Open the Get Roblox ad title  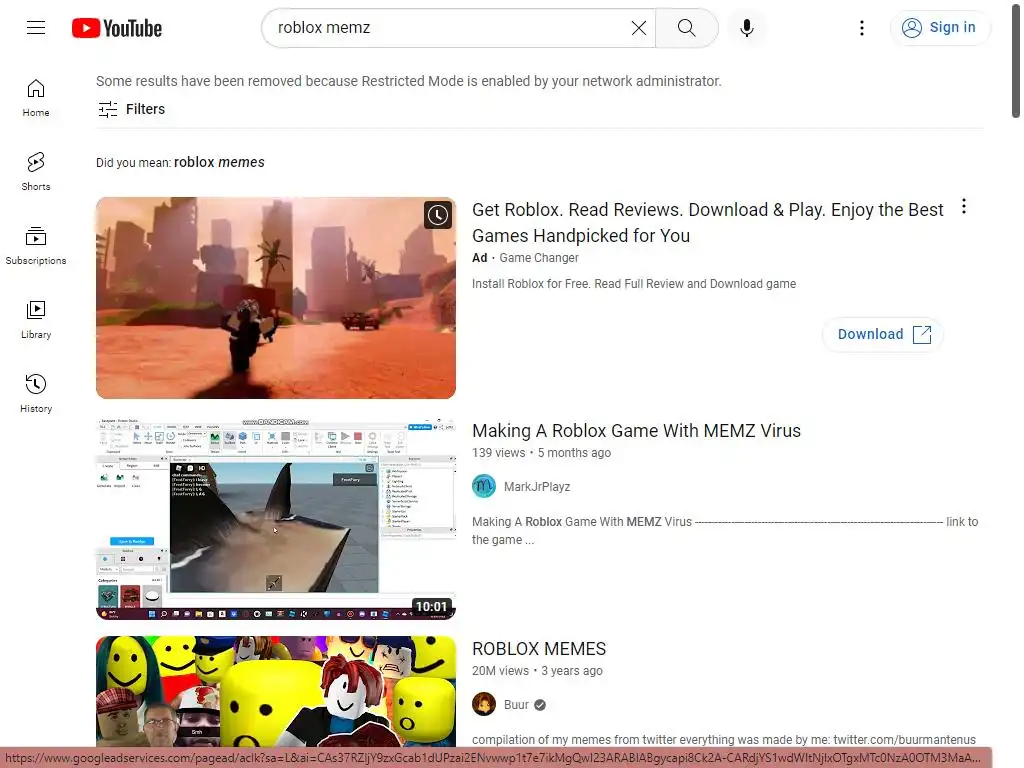707,223
